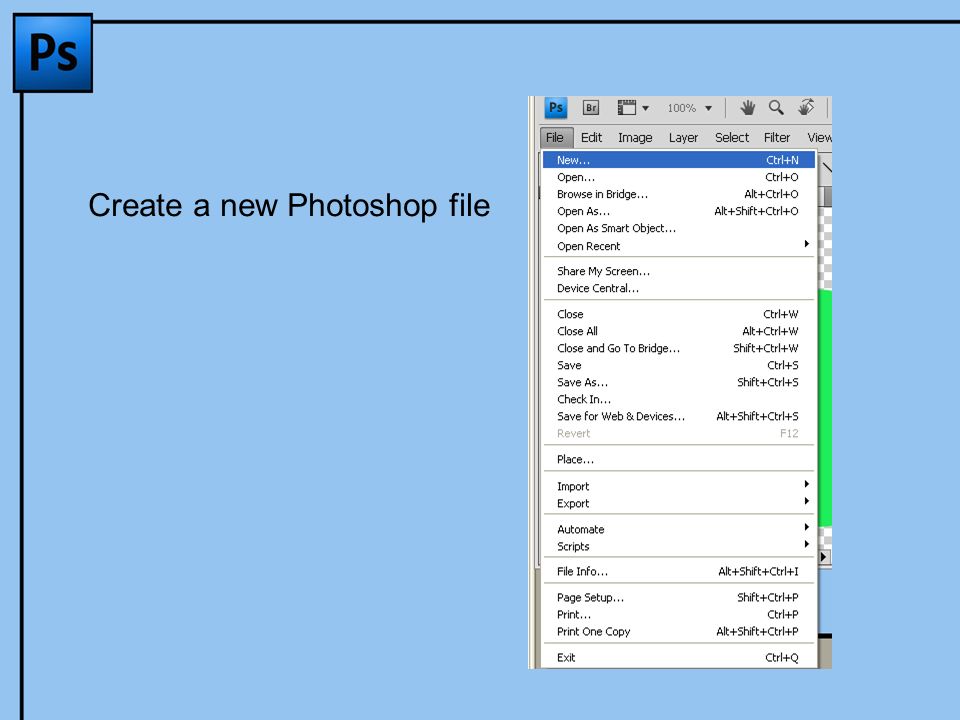Open the File menu
Image resolution: width=960 pixels, height=720 pixels.
pyautogui.click(x=555, y=137)
